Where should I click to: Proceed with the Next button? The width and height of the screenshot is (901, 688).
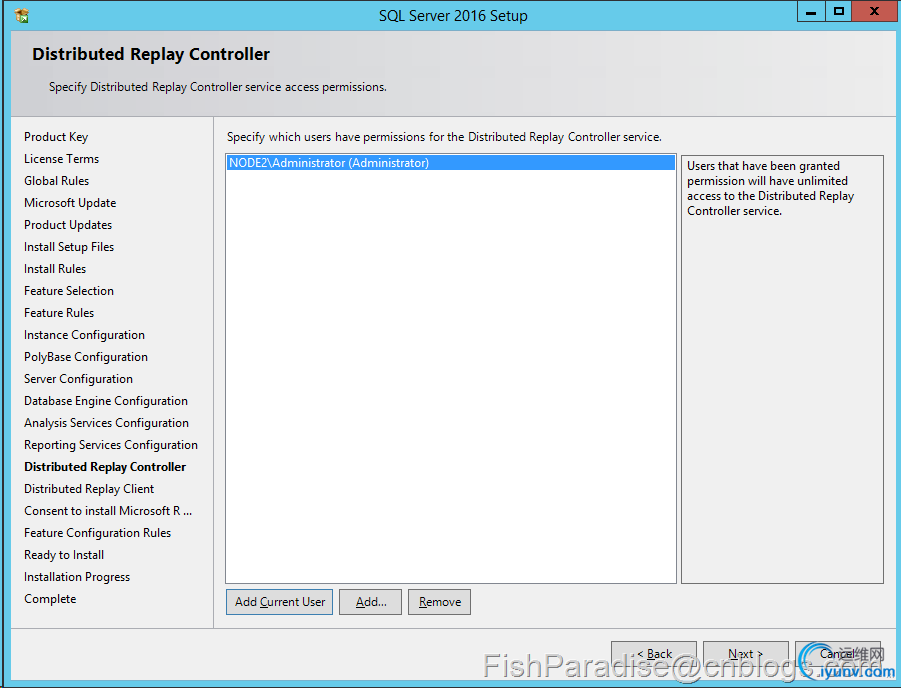746,654
